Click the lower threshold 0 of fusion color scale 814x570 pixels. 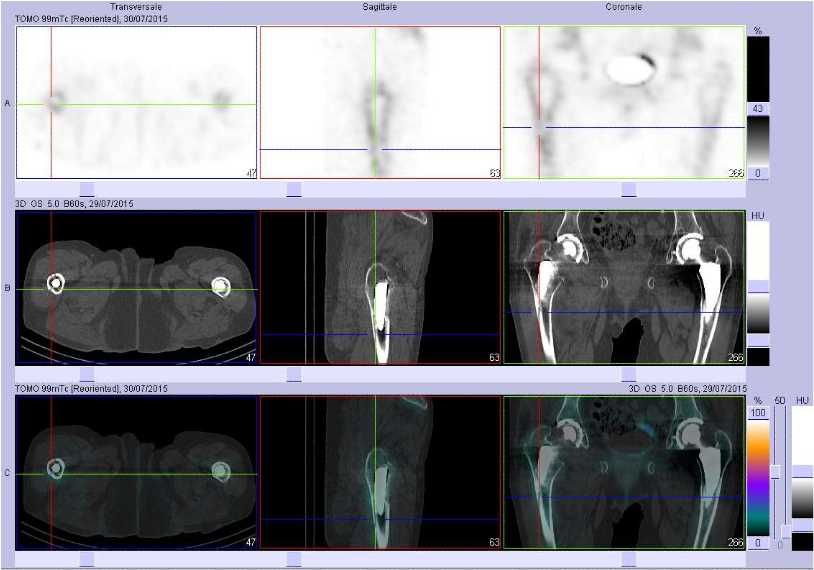(758, 543)
